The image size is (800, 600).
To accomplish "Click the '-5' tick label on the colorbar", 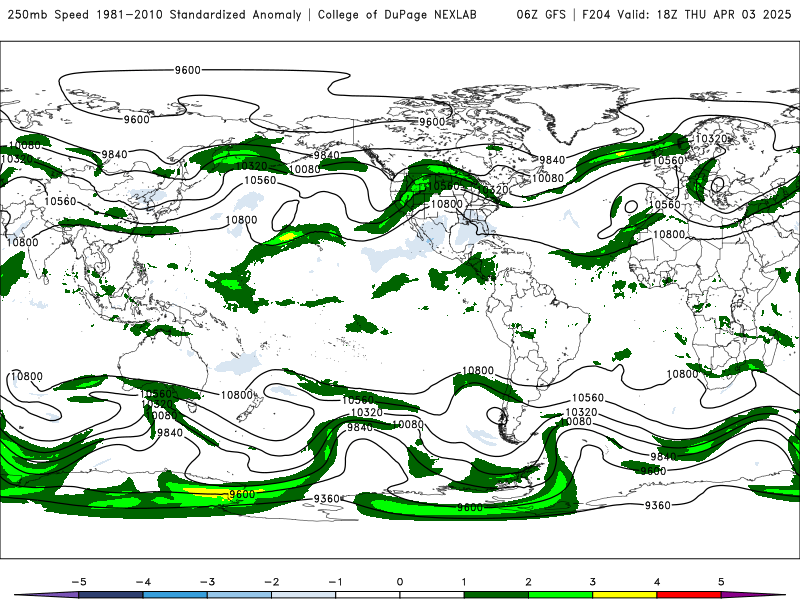I will coord(79,582).
